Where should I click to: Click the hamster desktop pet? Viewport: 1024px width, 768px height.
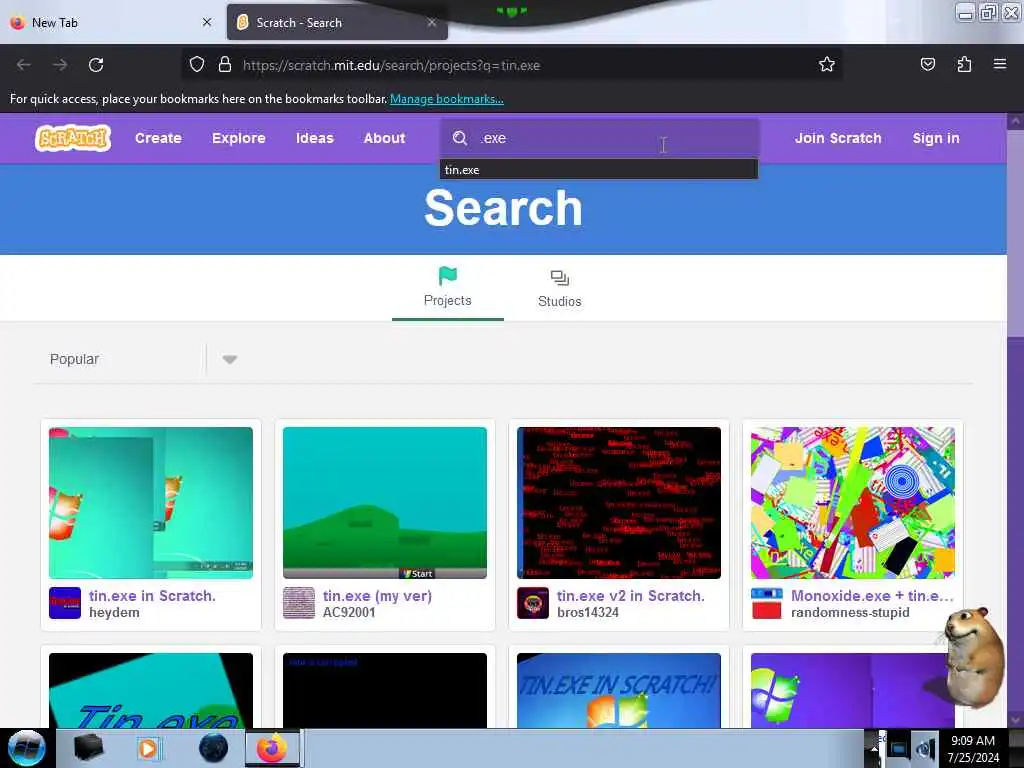[973, 656]
